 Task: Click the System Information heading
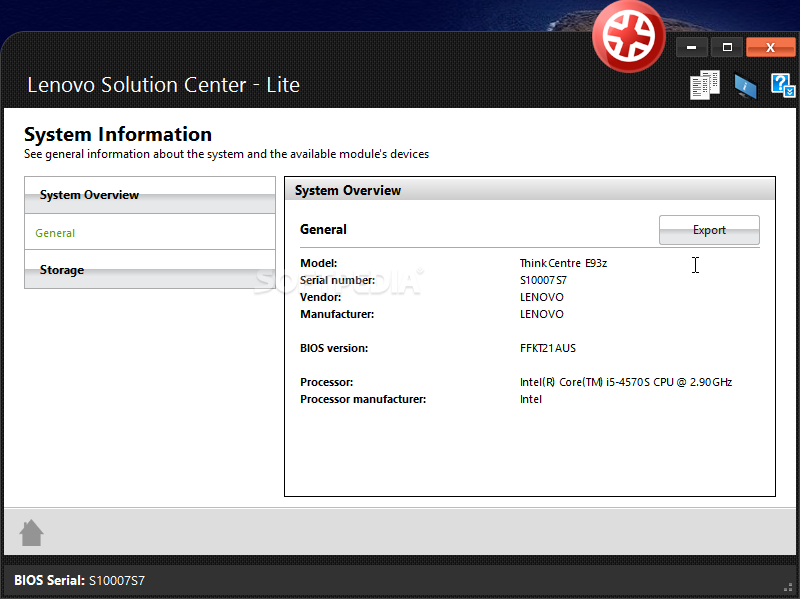point(118,134)
